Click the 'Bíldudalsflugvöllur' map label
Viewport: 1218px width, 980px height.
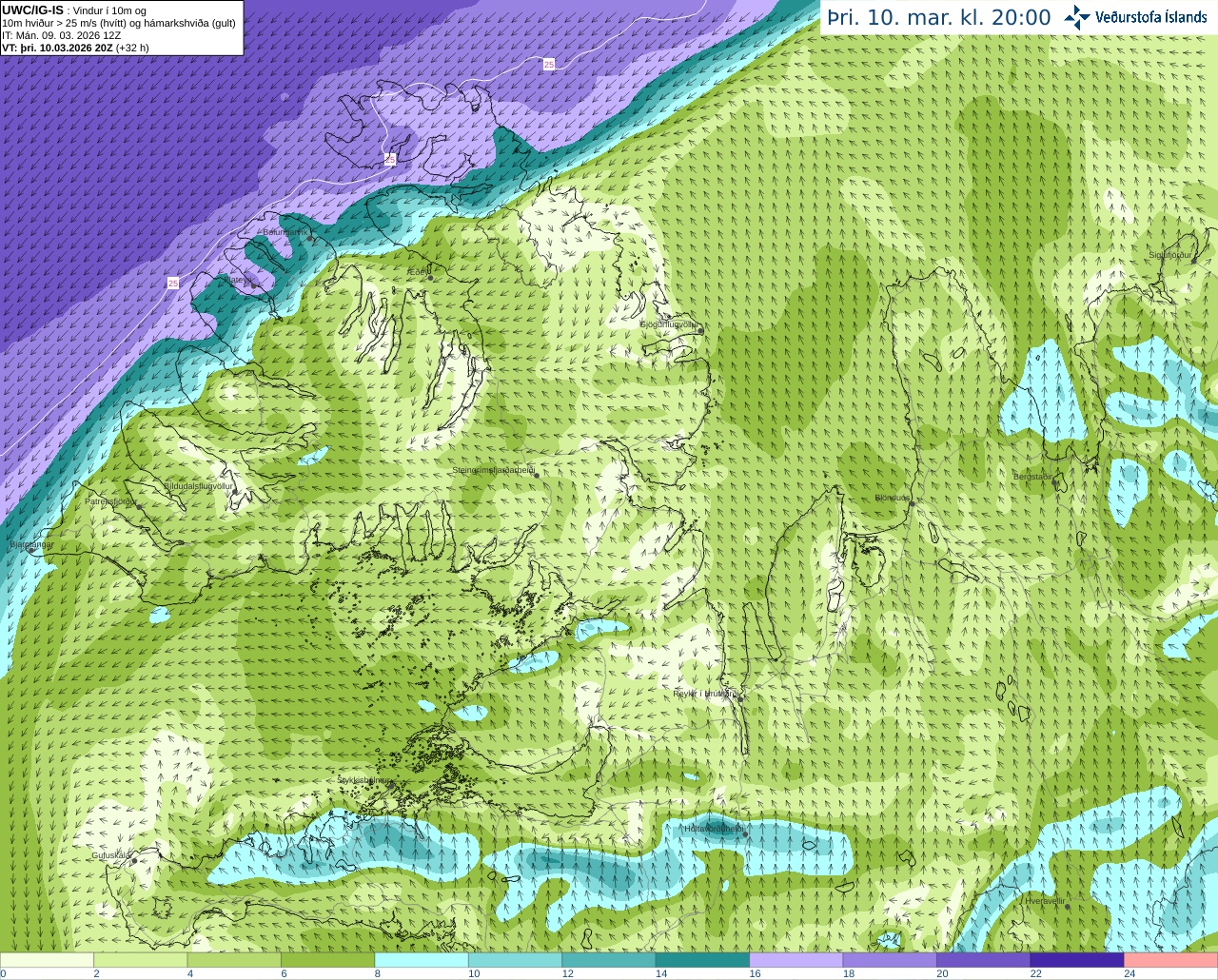coord(198,486)
